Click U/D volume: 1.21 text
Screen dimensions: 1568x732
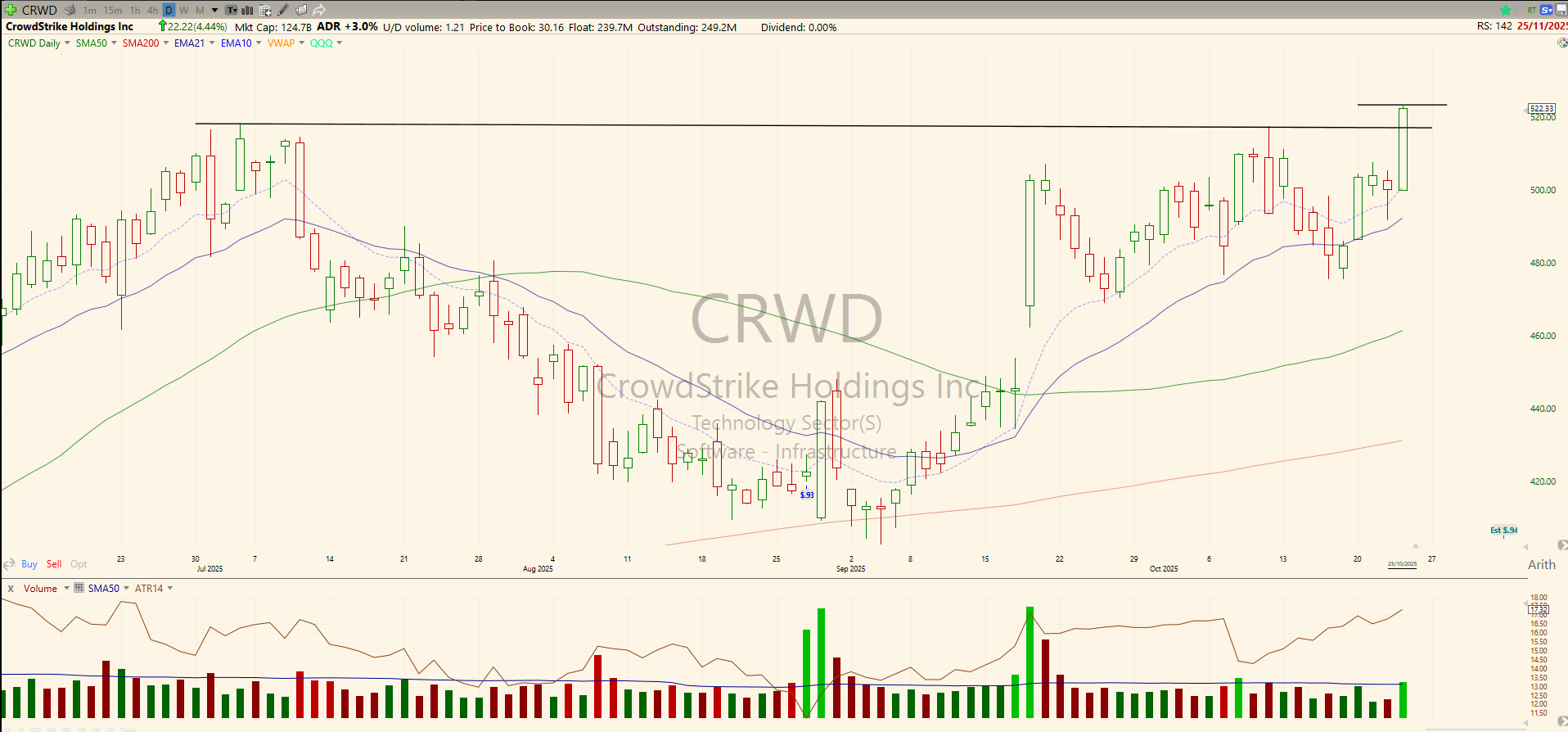[423, 27]
